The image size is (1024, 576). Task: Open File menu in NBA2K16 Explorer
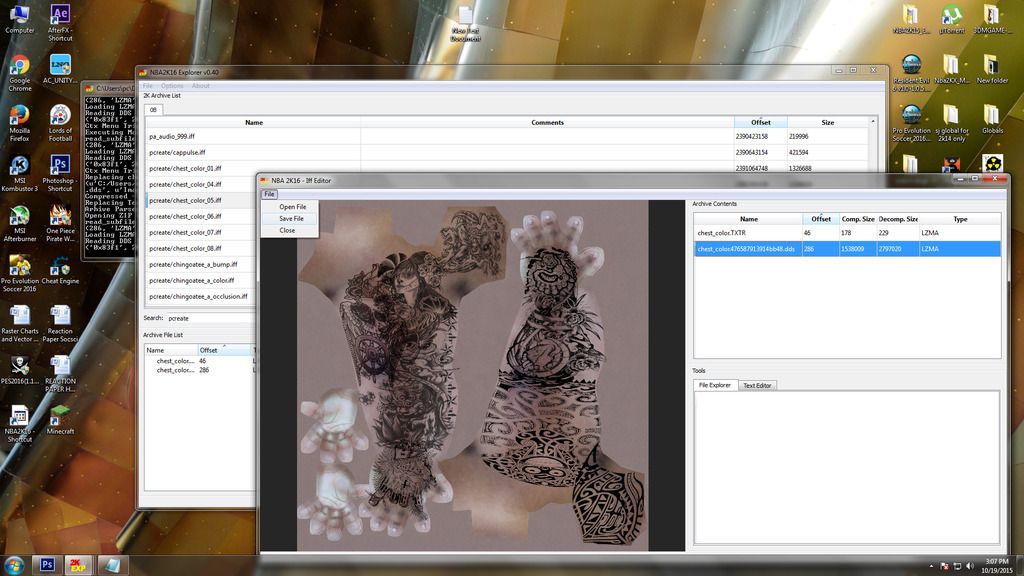tap(148, 86)
